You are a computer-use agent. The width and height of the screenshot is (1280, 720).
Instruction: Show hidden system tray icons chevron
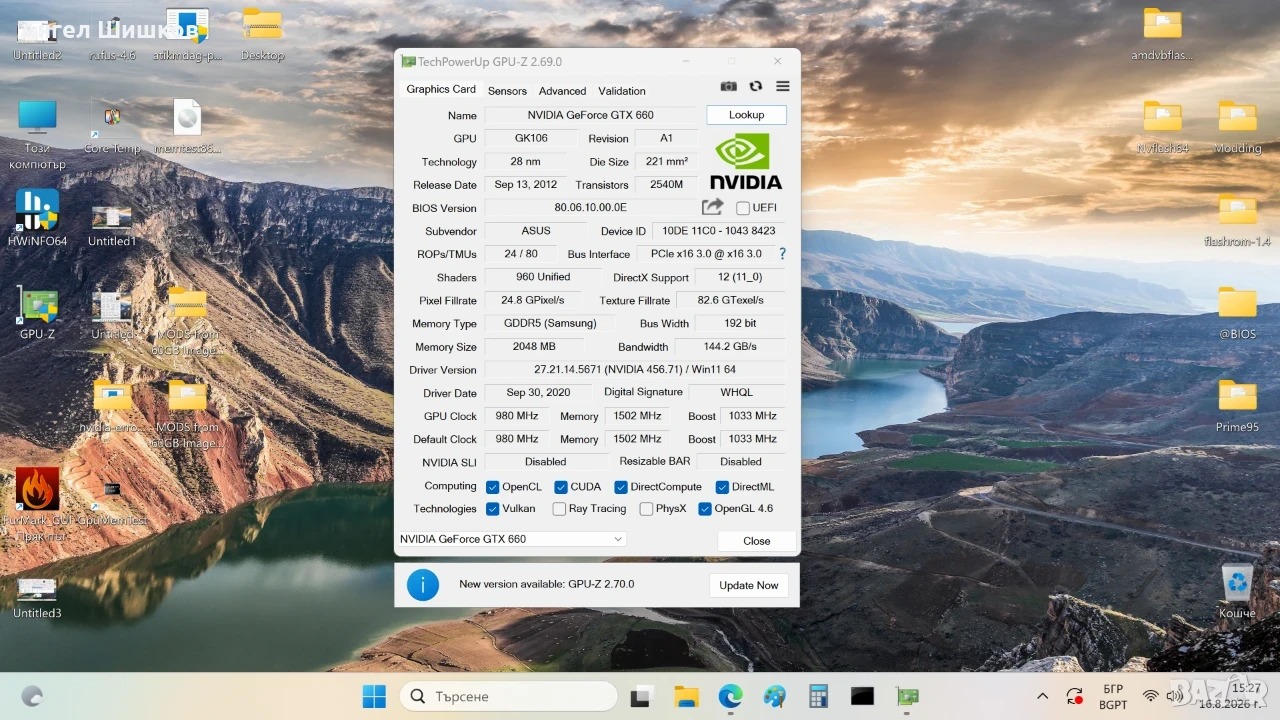1042,696
